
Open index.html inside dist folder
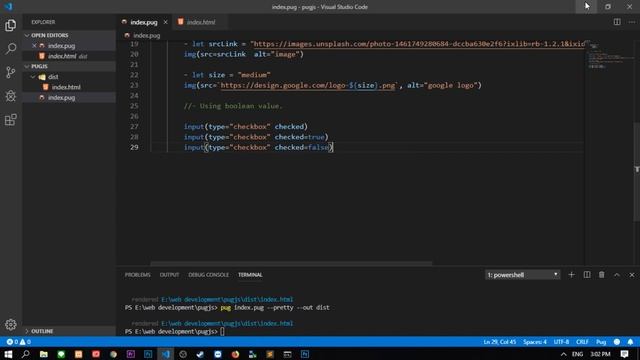point(69,87)
